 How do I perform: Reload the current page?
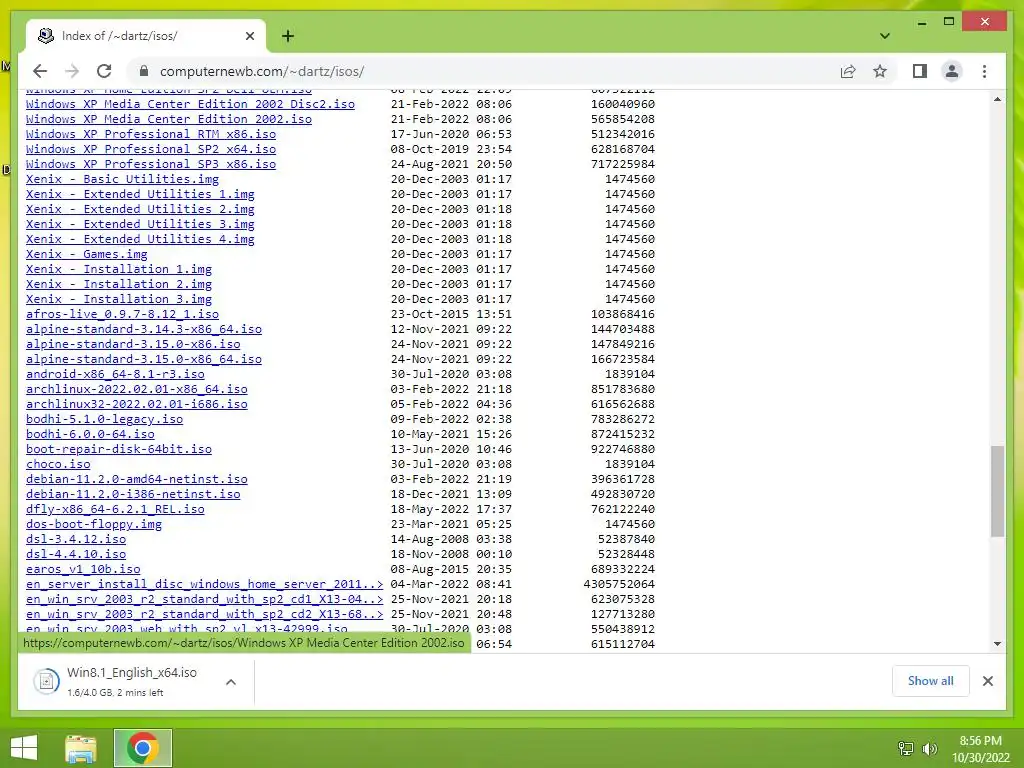coord(104,71)
